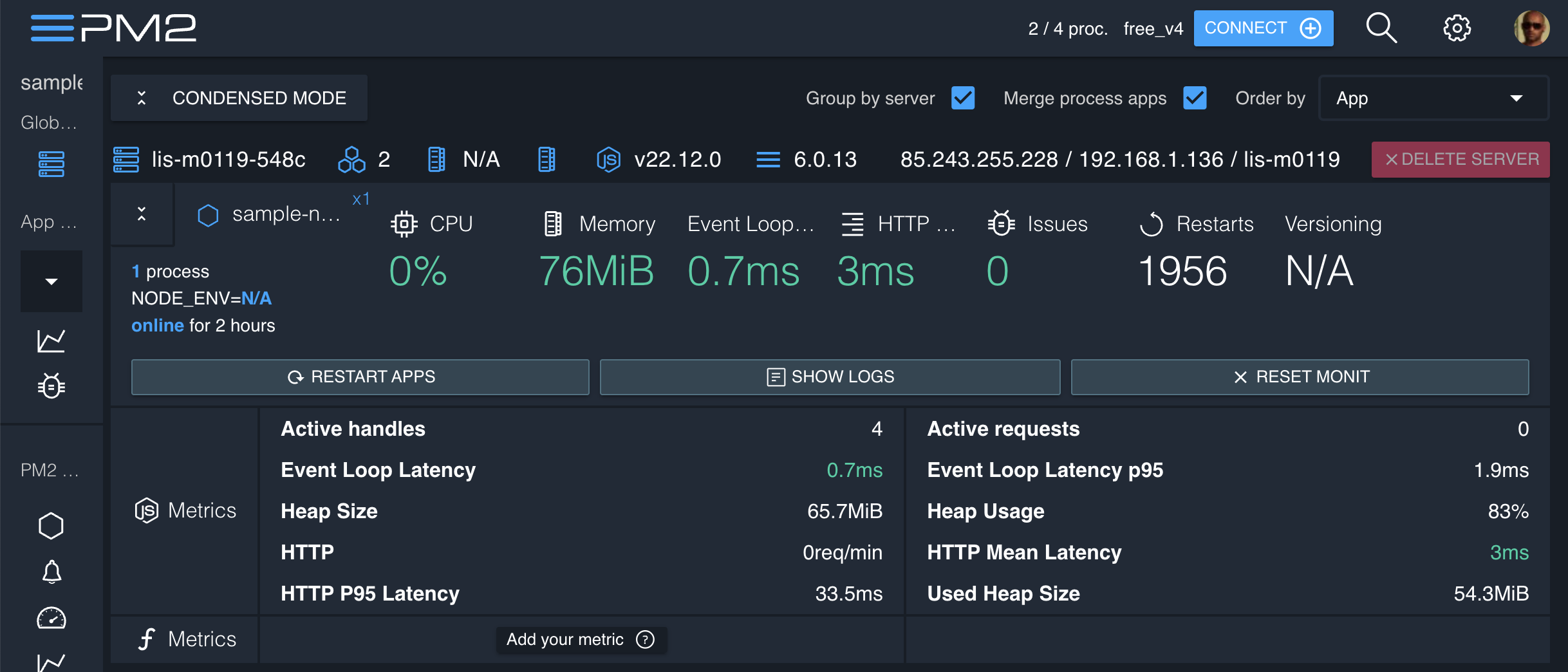Screen dimensions: 1568x672
Task: Click the NODE_ENV=N/A label
Action: tap(201, 299)
